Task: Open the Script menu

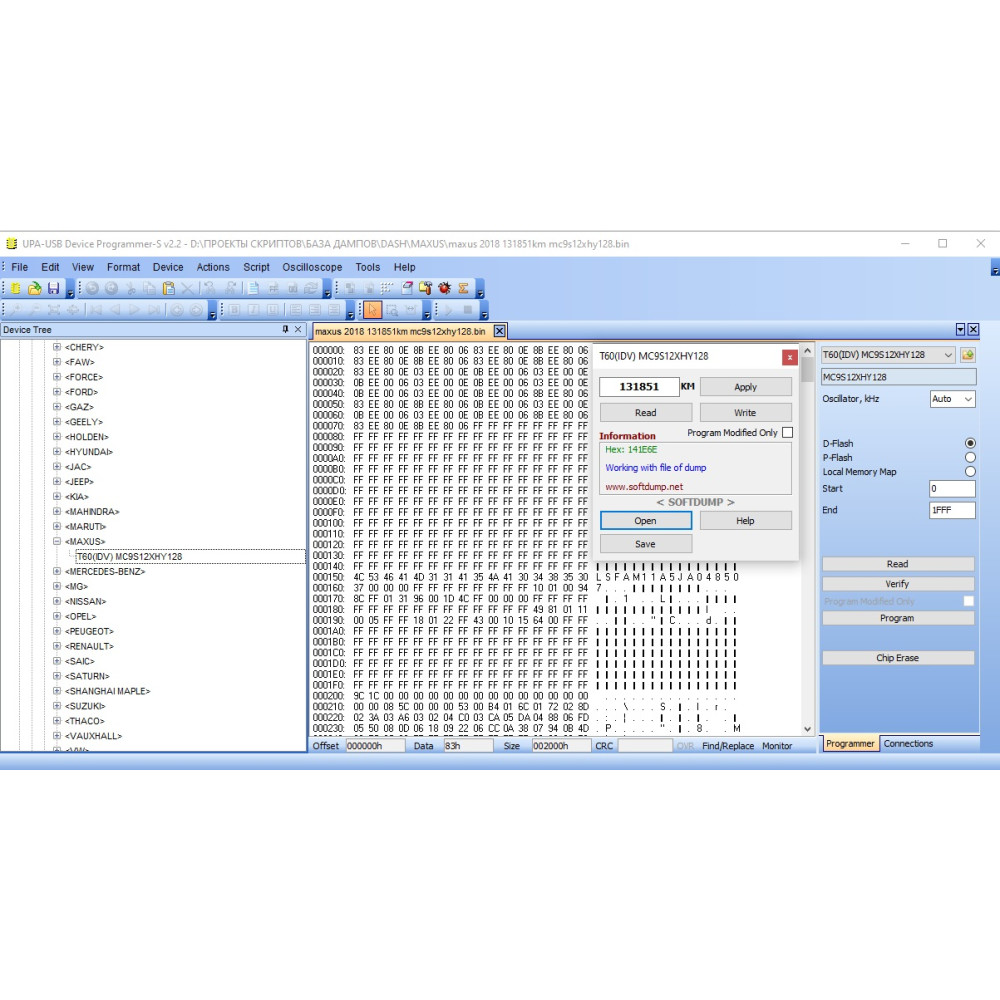Action: pos(256,267)
